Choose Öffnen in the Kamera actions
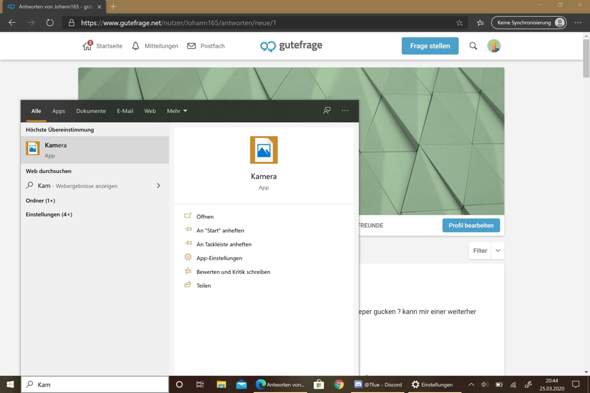The image size is (590, 393). pyautogui.click(x=205, y=216)
